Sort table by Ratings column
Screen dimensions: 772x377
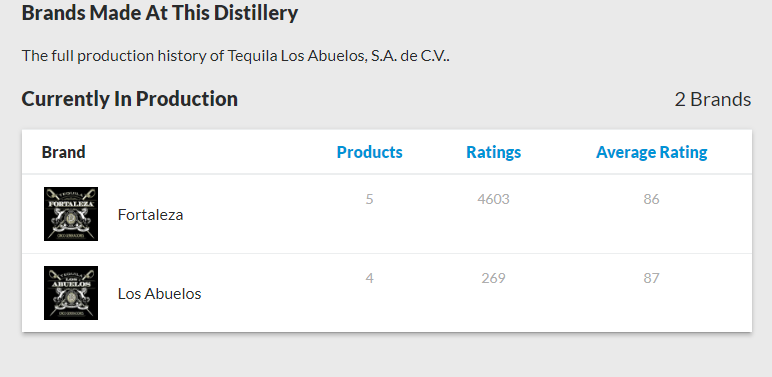pyautogui.click(x=493, y=152)
